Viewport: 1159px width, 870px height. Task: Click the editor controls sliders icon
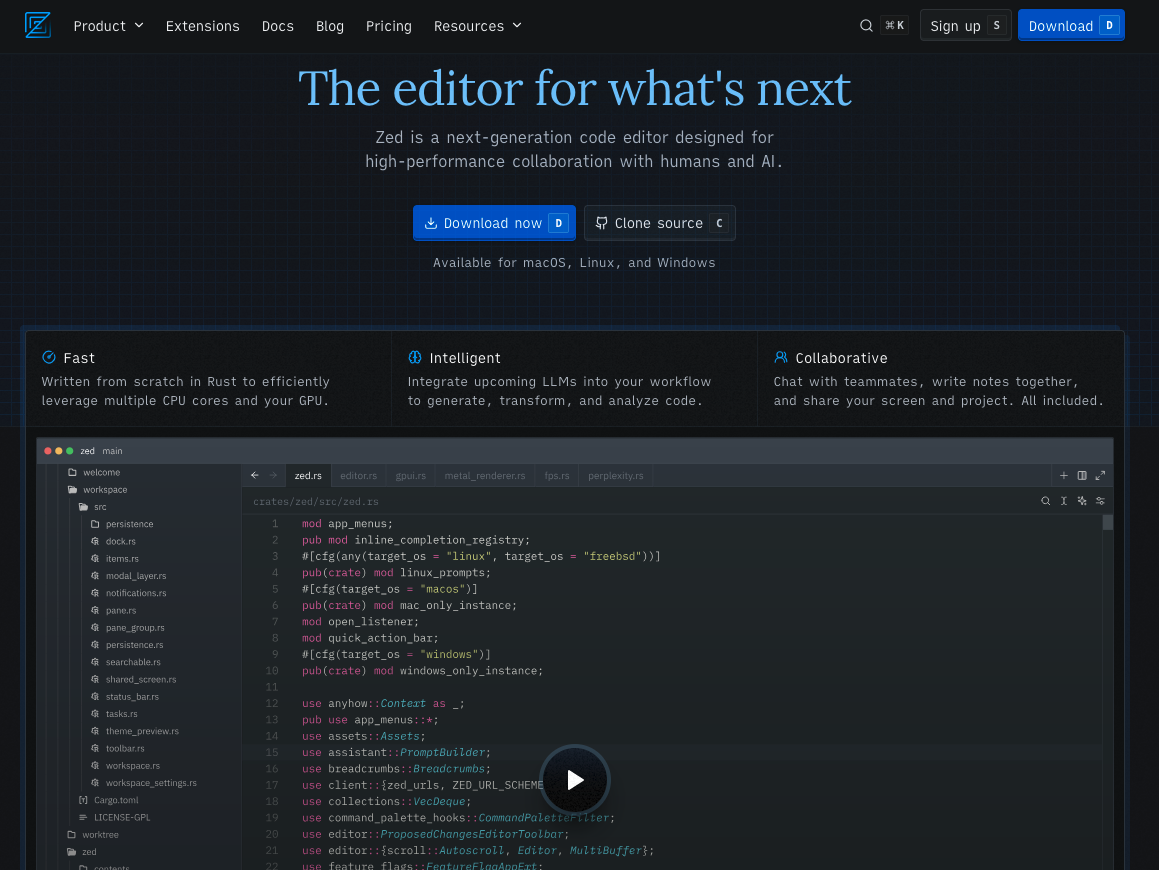click(x=1100, y=500)
